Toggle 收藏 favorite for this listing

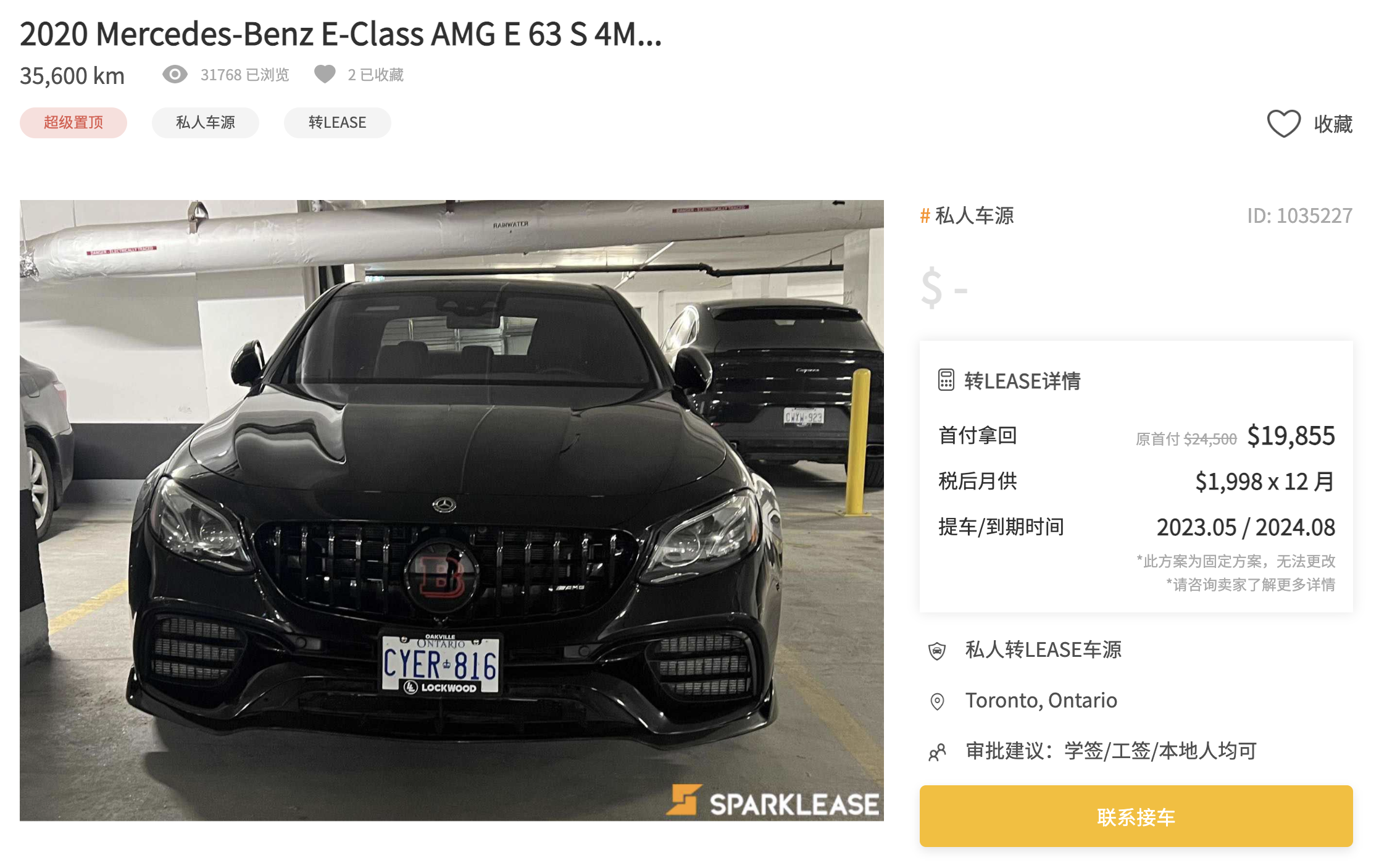click(1309, 123)
